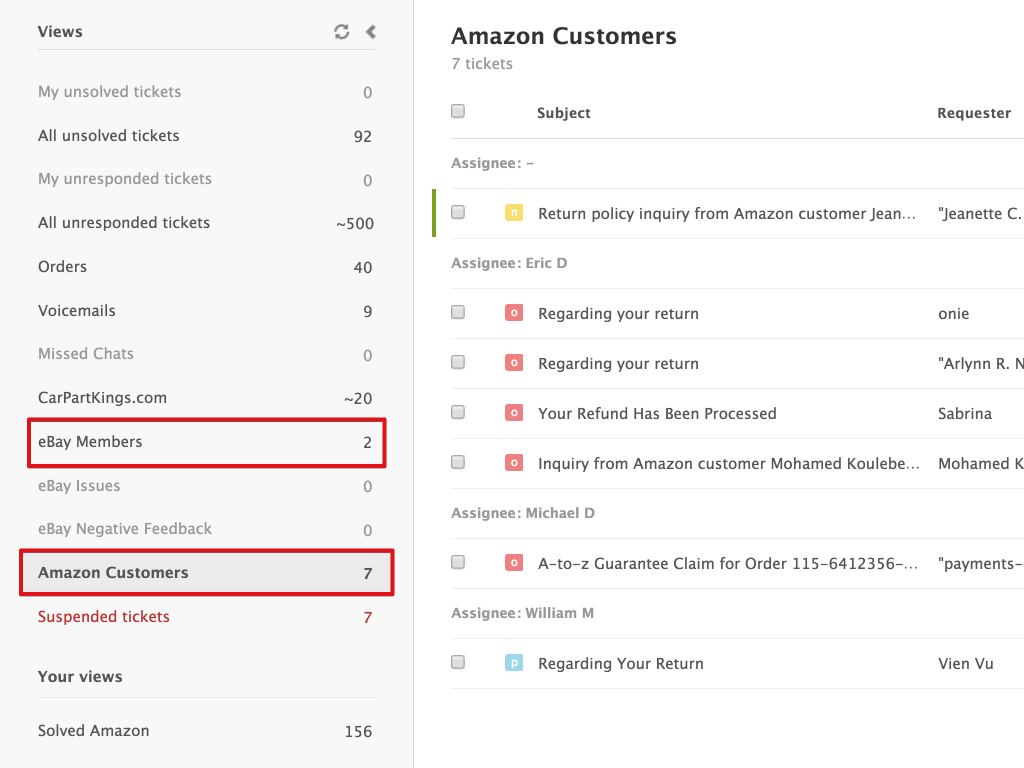Click yellow 'n' status badge on return policy ticket

(514, 213)
